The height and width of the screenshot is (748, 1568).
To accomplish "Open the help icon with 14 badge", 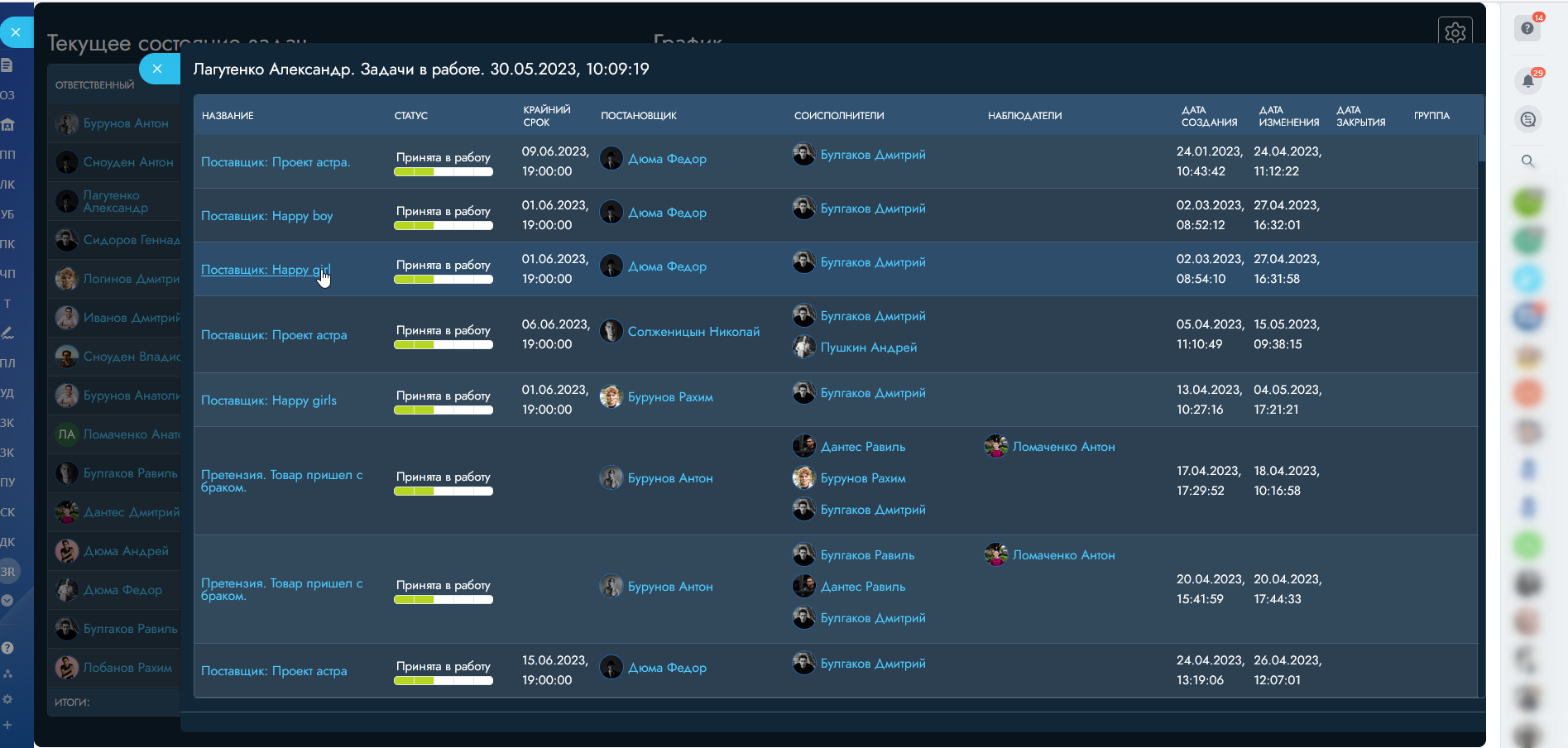I will (1527, 28).
